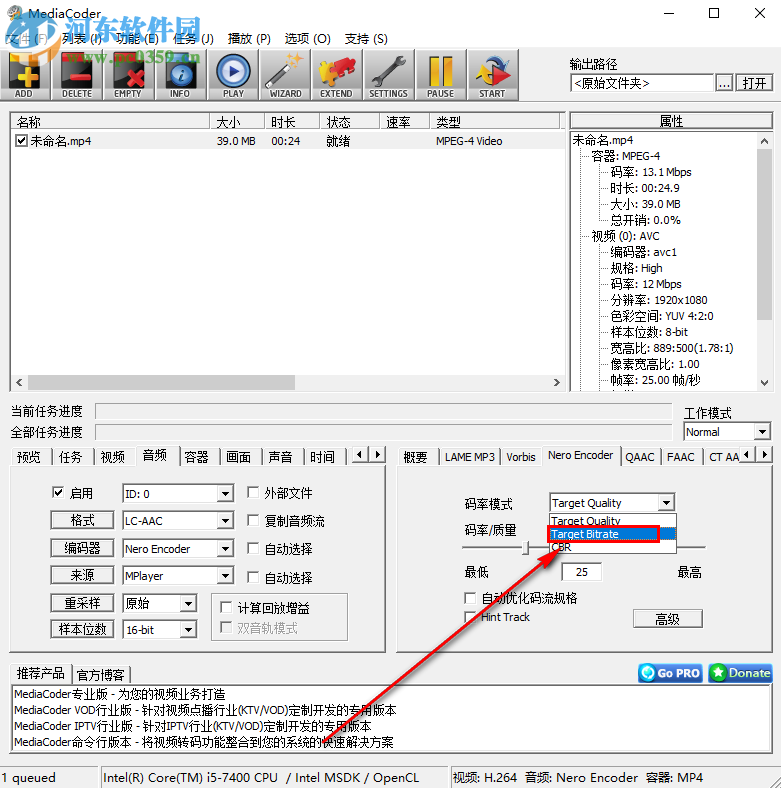
Task: Click the MediaCoder专业版 product link
Action: coord(120,694)
